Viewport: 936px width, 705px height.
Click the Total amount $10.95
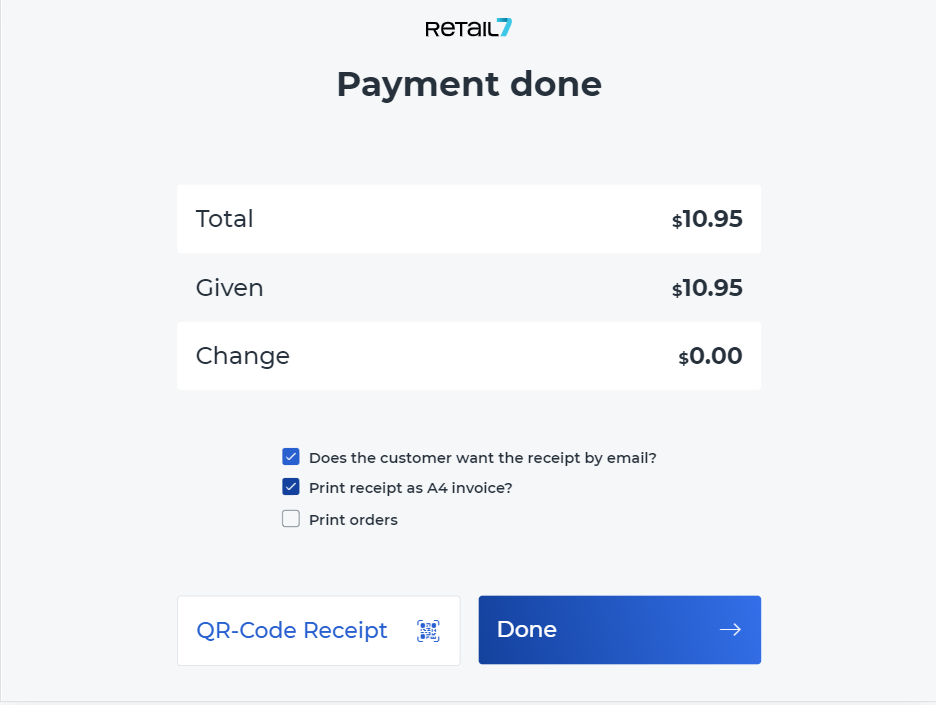[707, 219]
